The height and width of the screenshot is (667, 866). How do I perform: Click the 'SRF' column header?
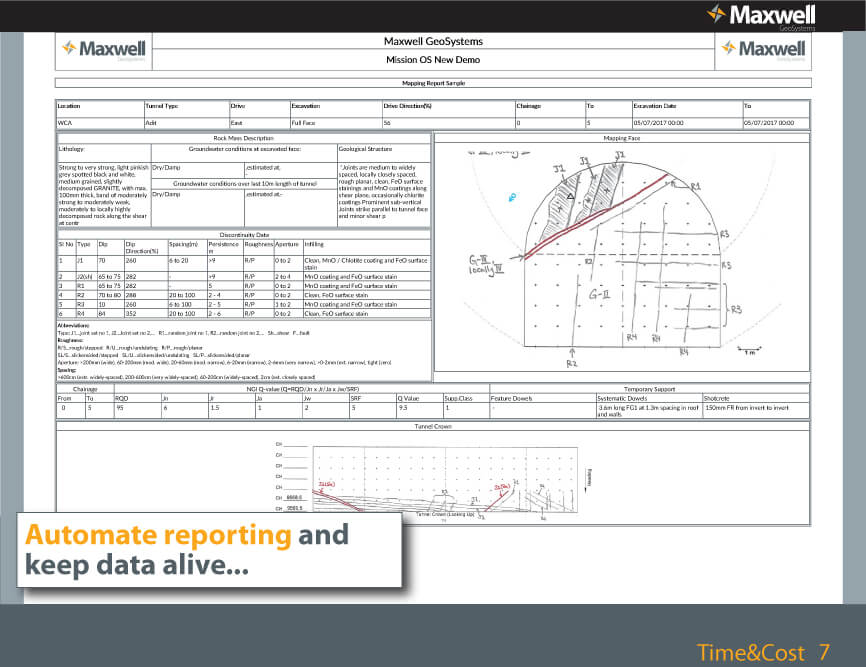[356, 398]
